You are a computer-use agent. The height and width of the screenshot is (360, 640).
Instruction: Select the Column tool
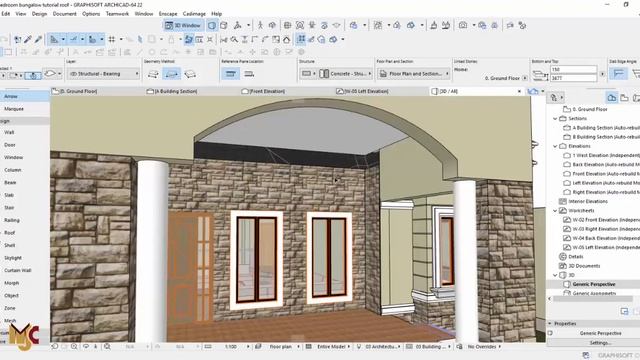24,170
